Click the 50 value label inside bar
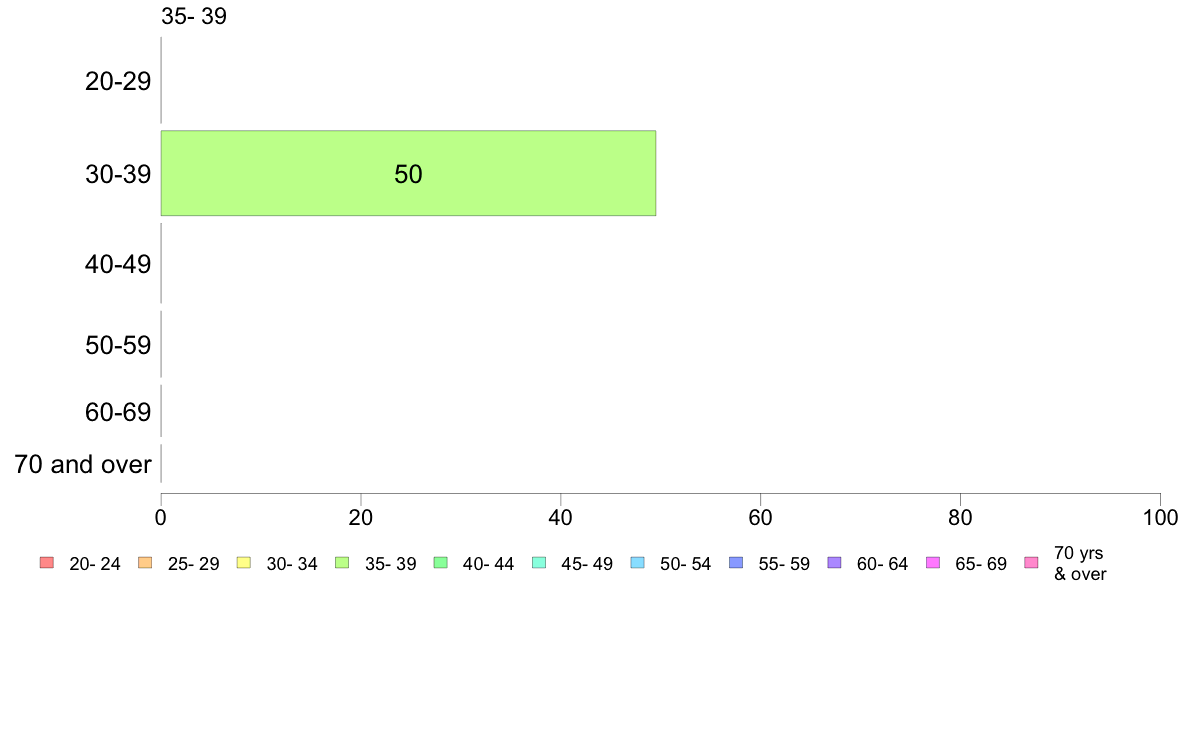Screen dimensions: 1188x736 tap(408, 174)
